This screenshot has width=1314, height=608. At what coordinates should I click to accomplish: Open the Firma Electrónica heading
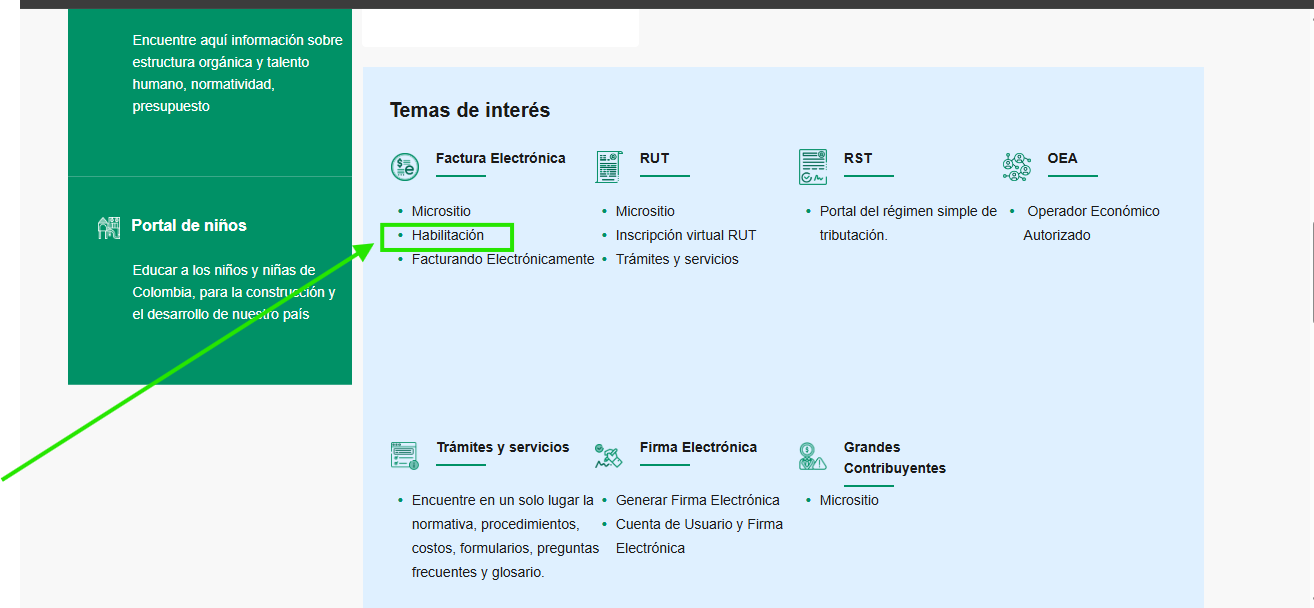coord(698,447)
